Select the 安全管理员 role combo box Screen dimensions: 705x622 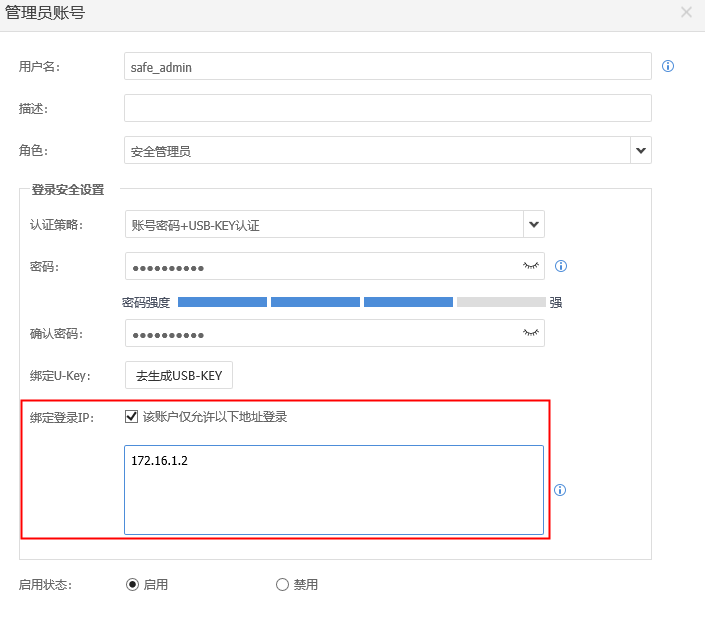[x=377, y=150]
